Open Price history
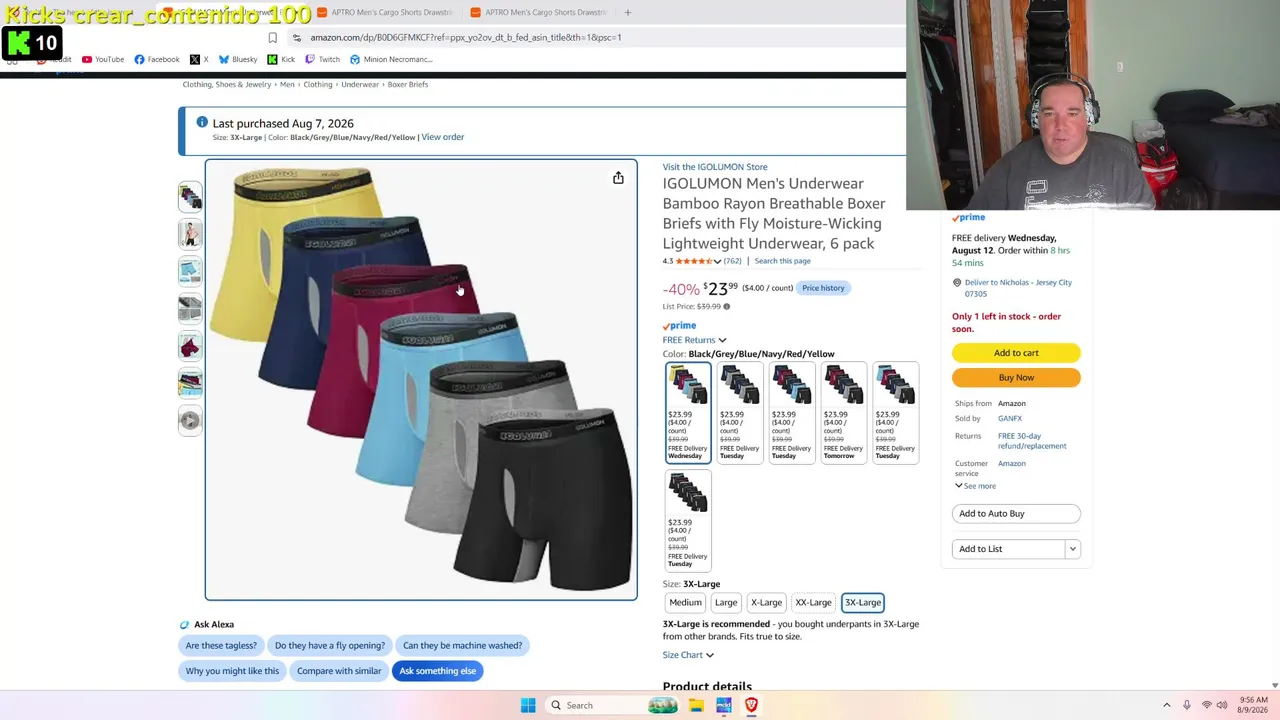The width and height of the screenshot is (1280, 720). pyautogui.click(x=823, y=288)
